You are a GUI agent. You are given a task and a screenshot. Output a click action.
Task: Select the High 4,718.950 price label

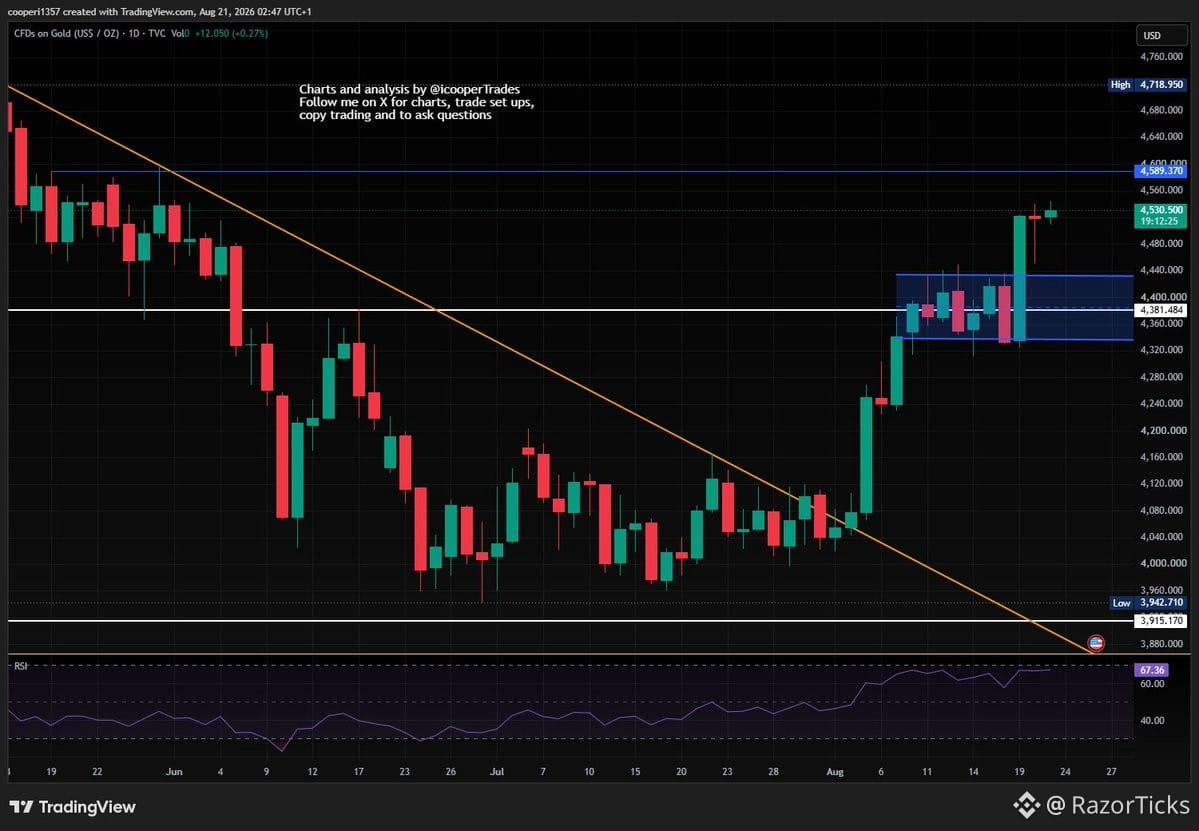point(1147,85)
